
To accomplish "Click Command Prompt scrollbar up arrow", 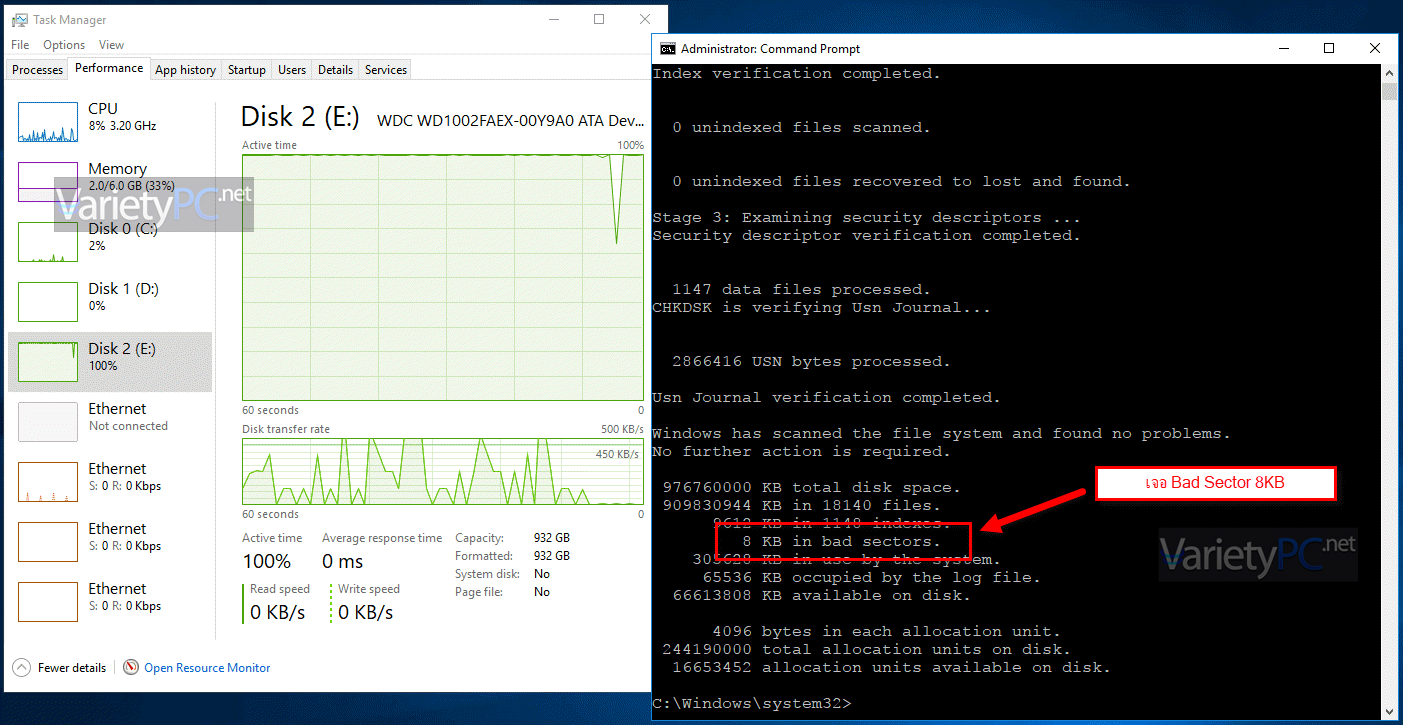I will 1389,73.
